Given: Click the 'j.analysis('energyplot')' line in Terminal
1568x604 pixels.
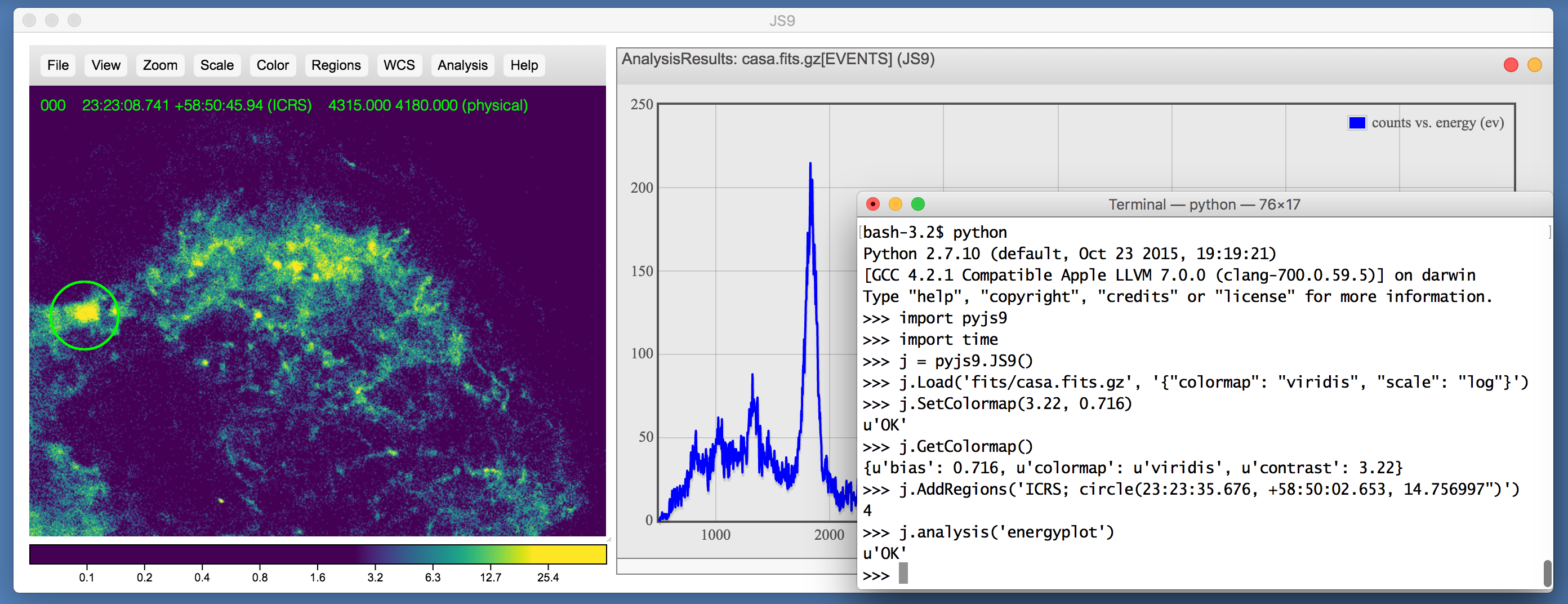Looking at the screenshot, I should [988, 532].
